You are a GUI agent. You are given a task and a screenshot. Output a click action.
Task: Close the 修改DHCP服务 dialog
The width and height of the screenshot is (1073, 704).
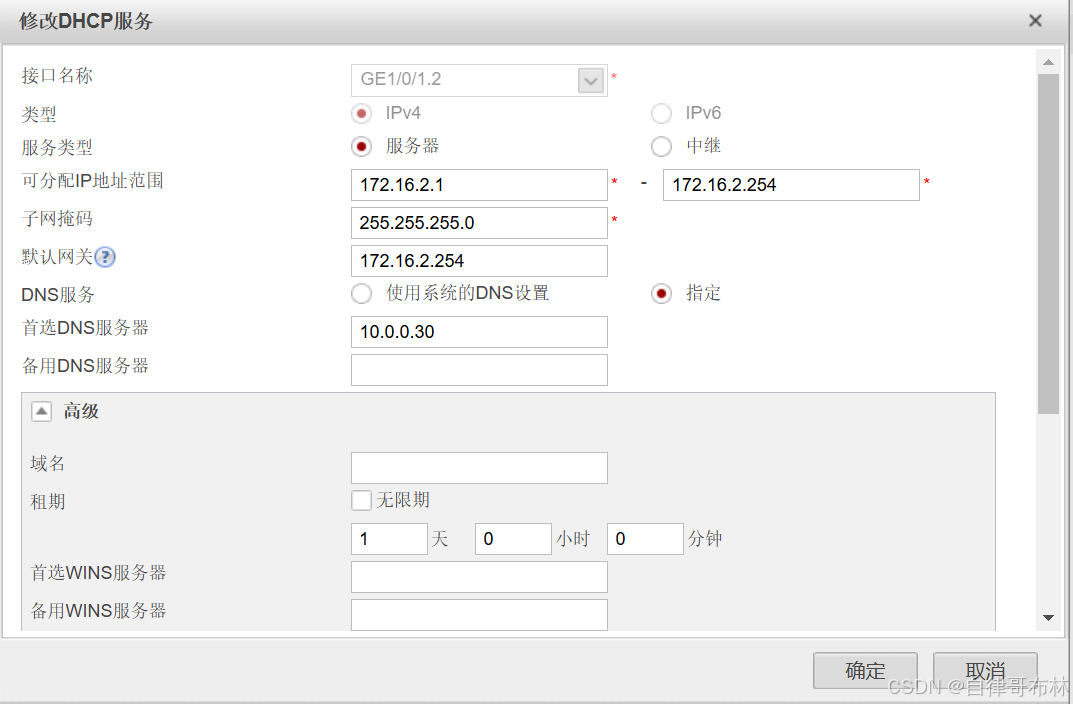click(1035, 21)
